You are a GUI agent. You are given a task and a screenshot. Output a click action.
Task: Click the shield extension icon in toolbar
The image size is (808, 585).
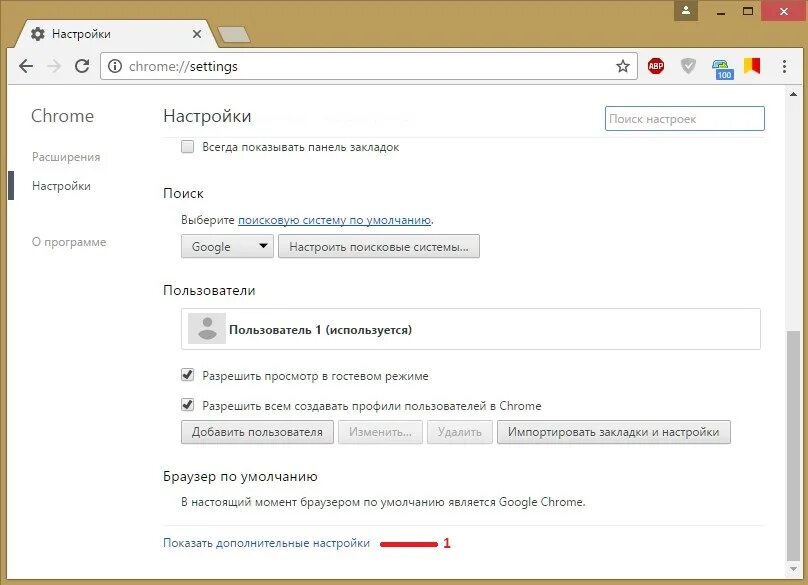[x=688, y=66]
